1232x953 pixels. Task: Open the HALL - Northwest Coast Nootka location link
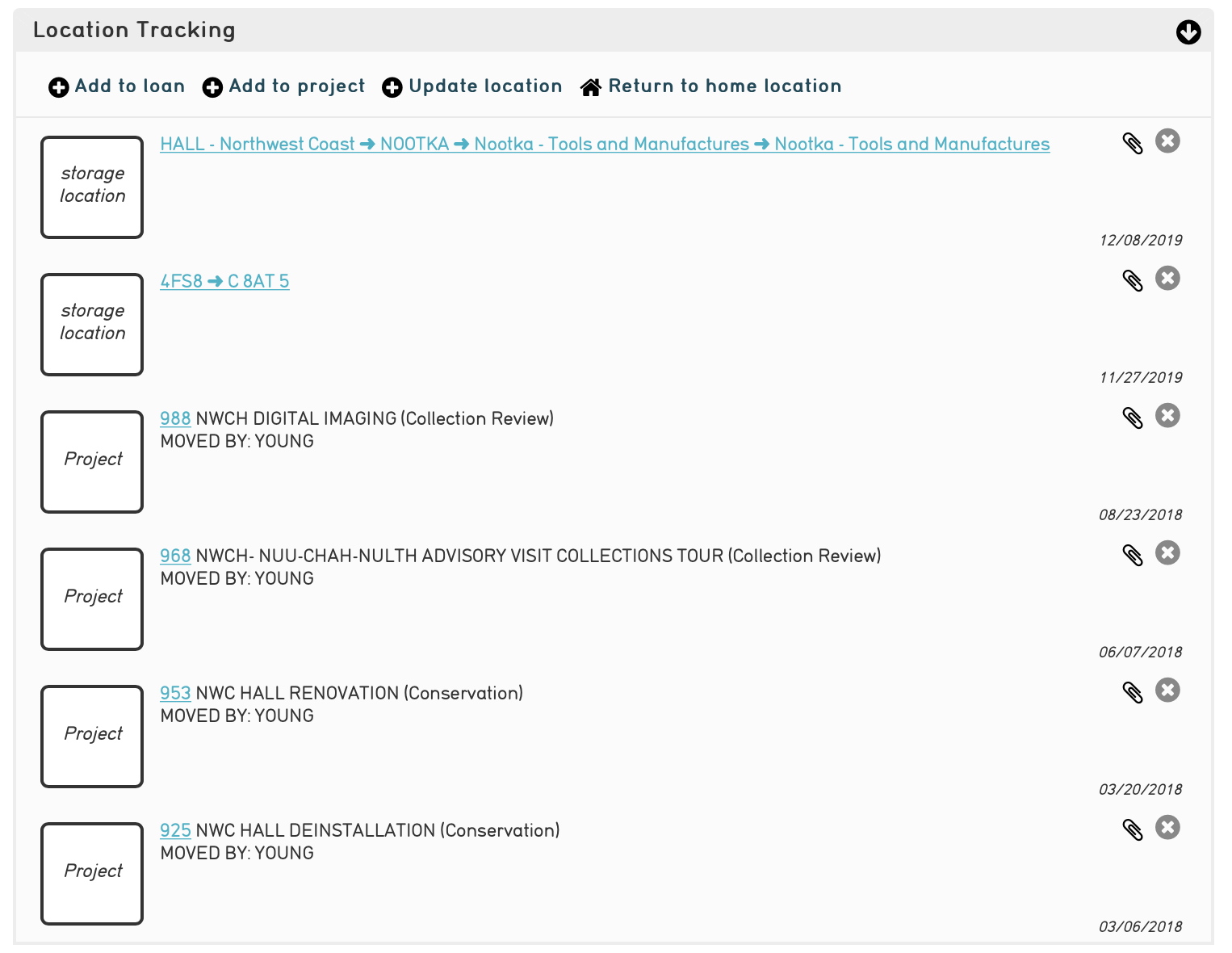point(604,145)
